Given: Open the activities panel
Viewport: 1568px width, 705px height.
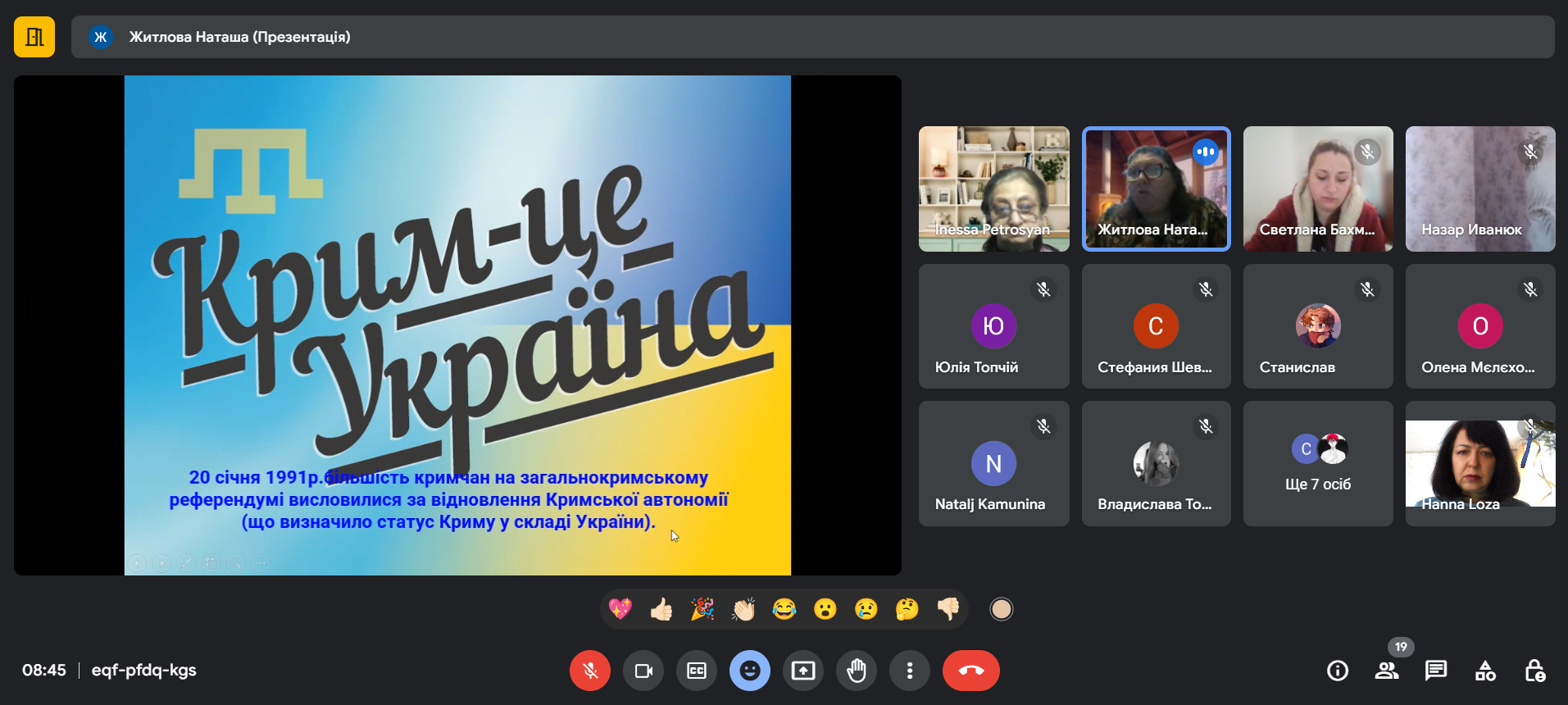Looking at the screenshot, I should point(1485,671).
